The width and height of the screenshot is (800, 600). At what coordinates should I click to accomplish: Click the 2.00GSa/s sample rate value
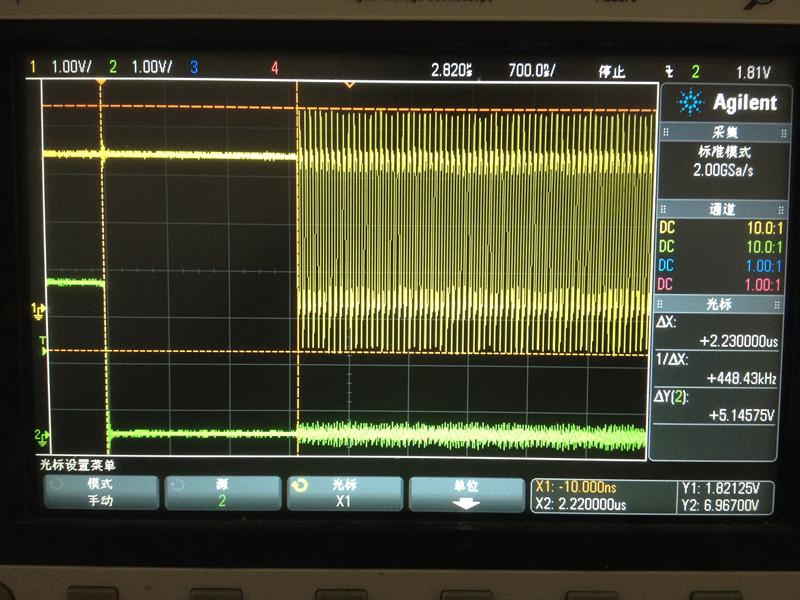[x=723, y=170]
